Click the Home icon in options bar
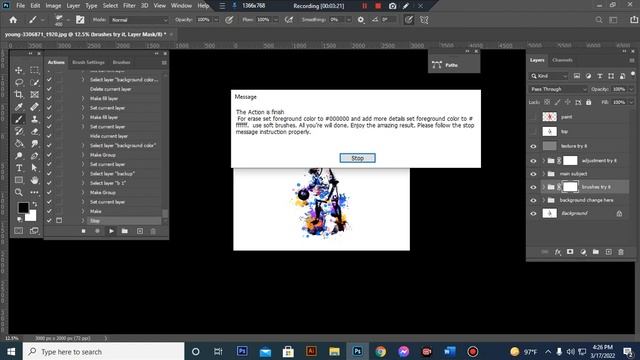 tap(13, 20)
